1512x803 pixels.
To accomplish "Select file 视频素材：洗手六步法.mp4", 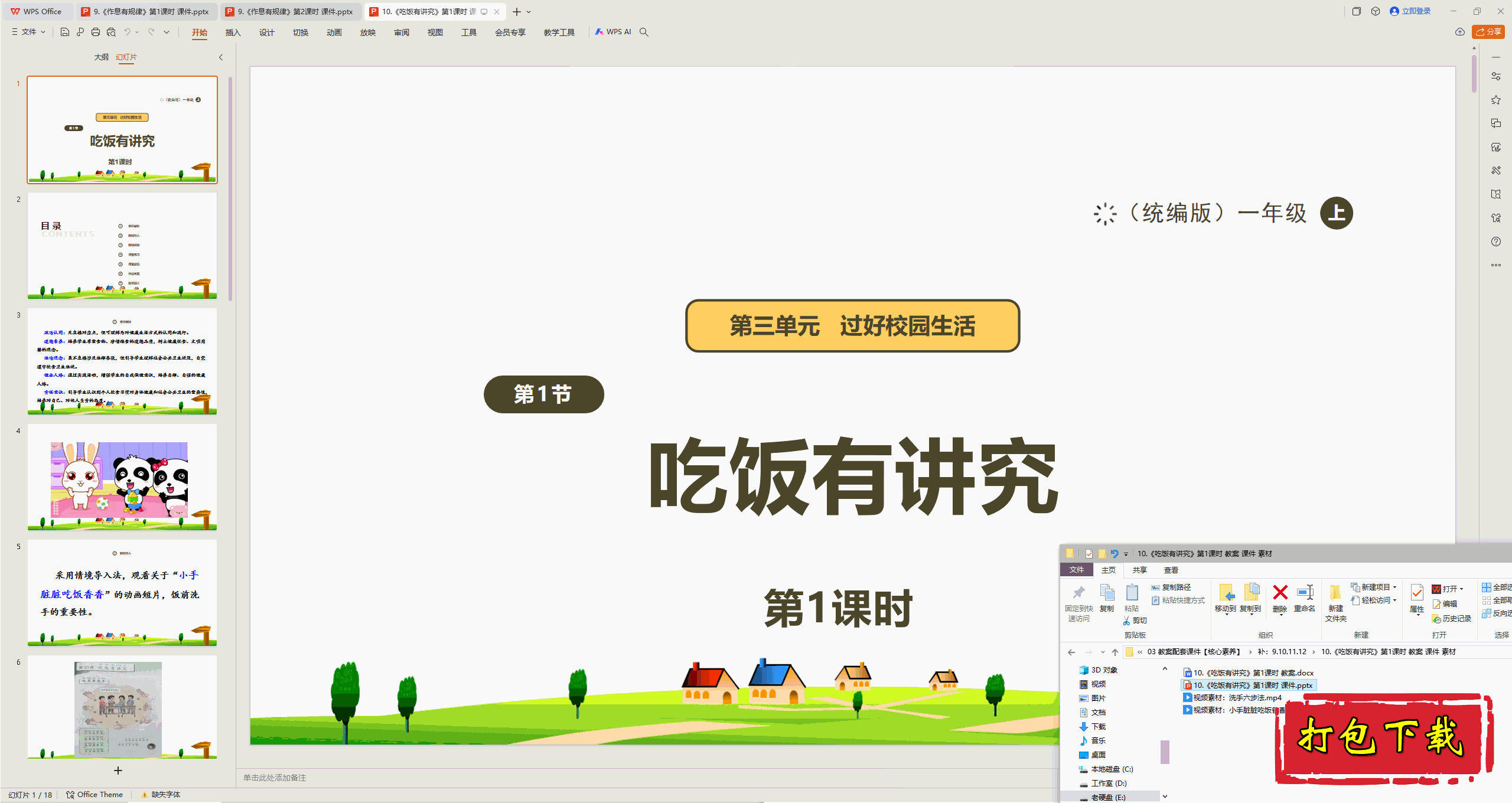I will pos(1233,698).
